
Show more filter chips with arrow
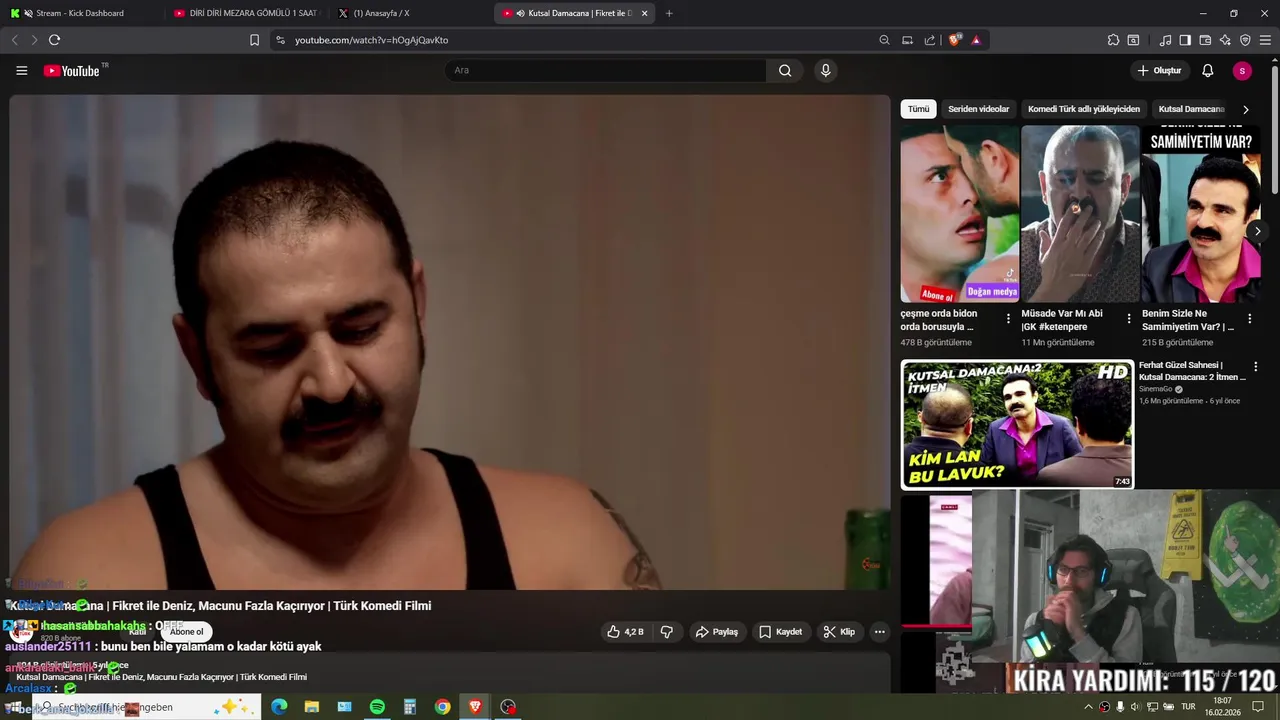[1245, 109]
